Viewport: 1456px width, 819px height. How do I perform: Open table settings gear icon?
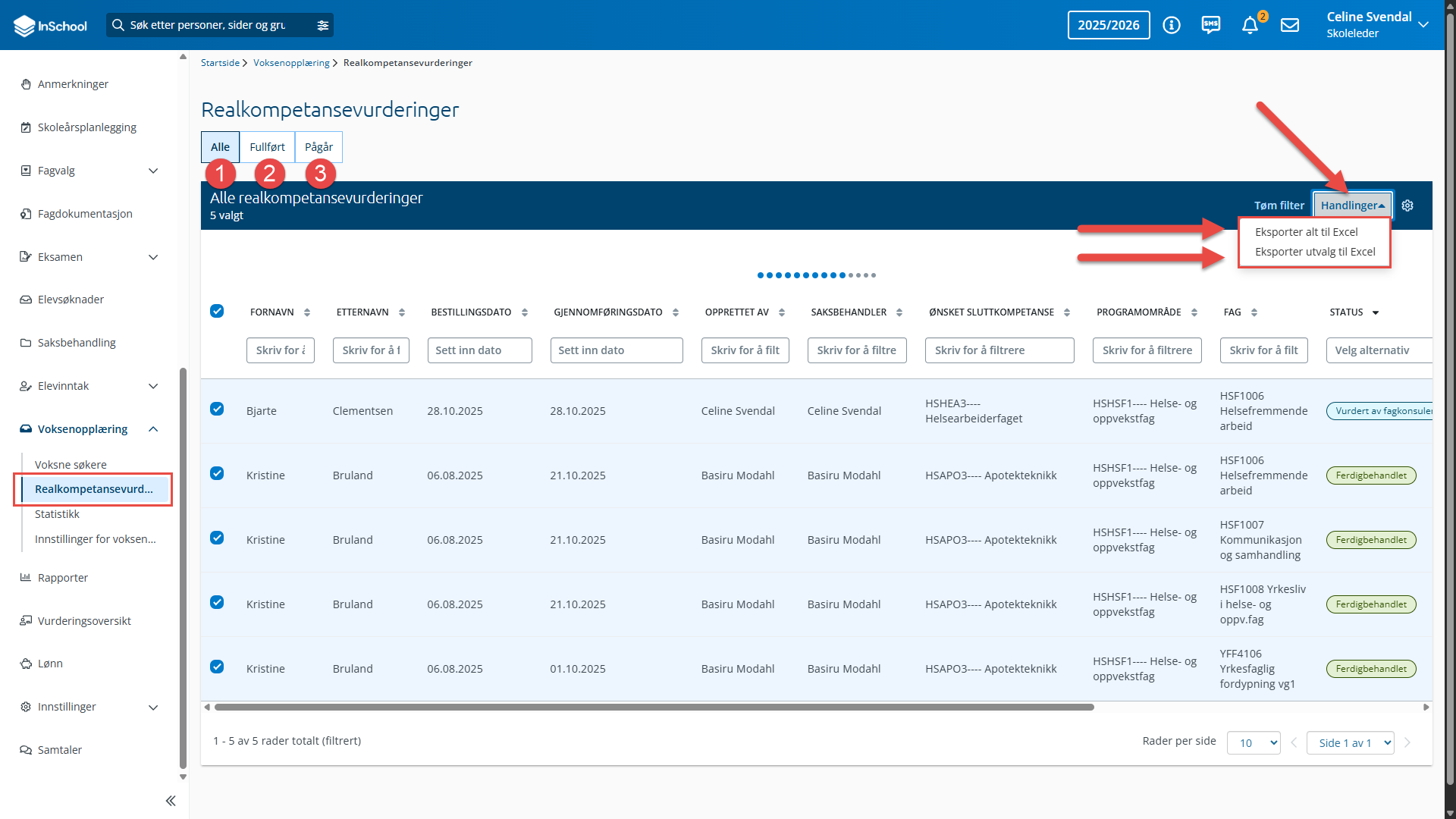point(1407,206)
